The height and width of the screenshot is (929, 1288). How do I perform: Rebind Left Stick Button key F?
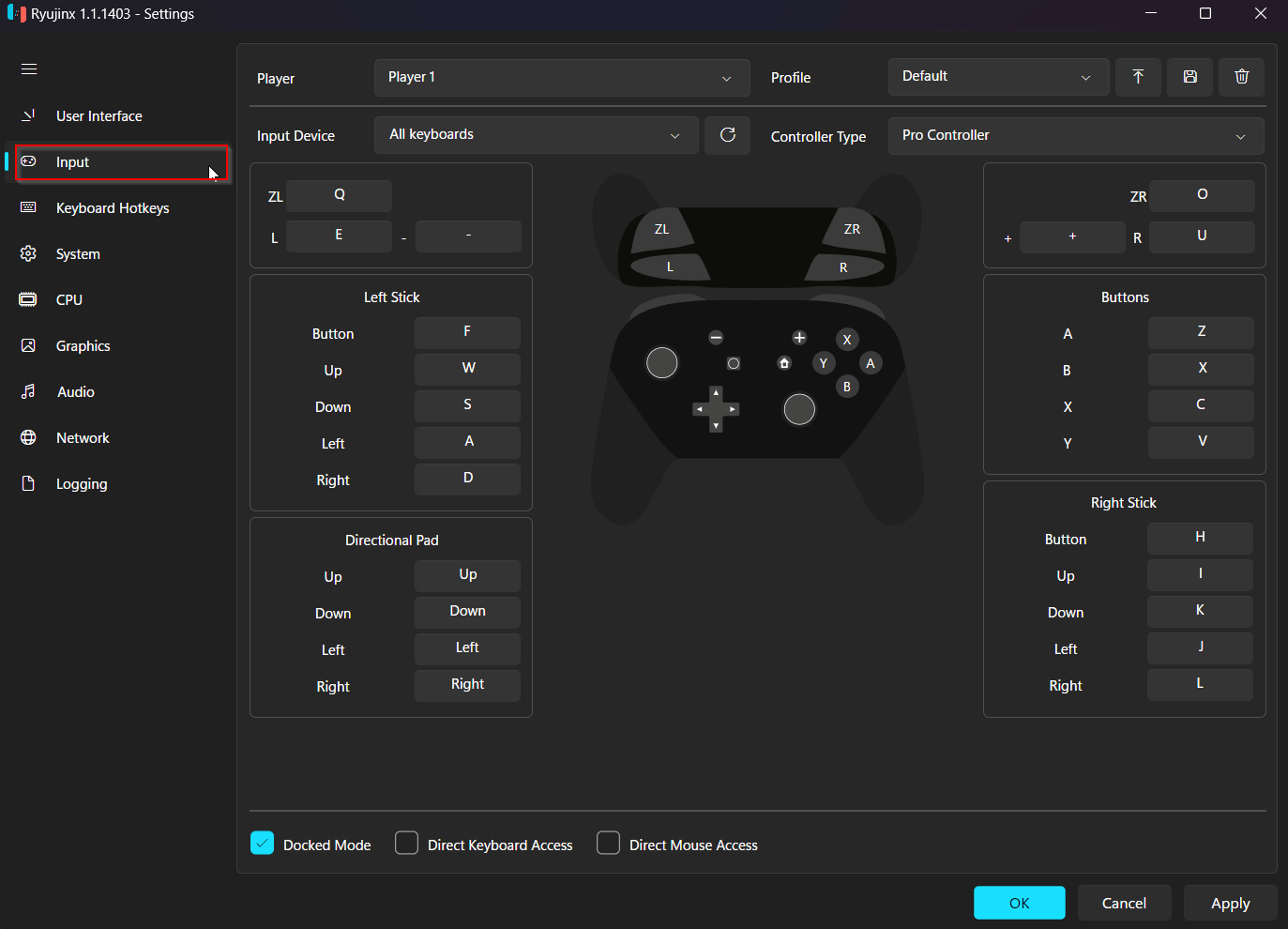[467, 332]
